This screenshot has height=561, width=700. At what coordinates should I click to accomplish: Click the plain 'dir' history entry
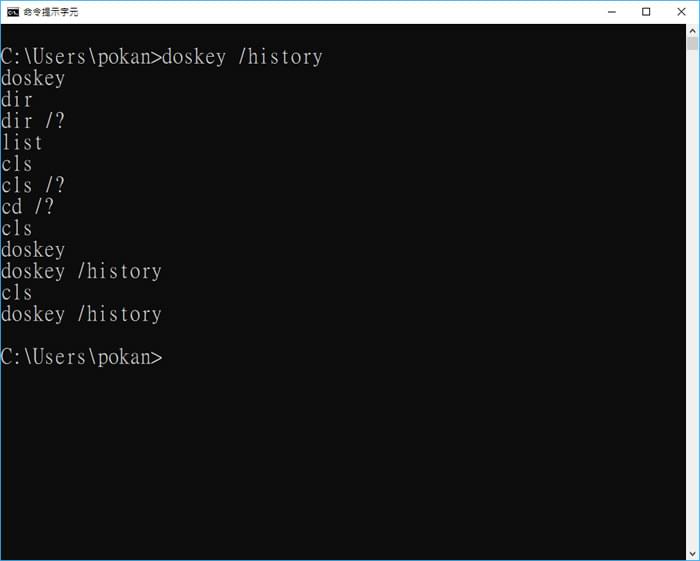(17, 100)
